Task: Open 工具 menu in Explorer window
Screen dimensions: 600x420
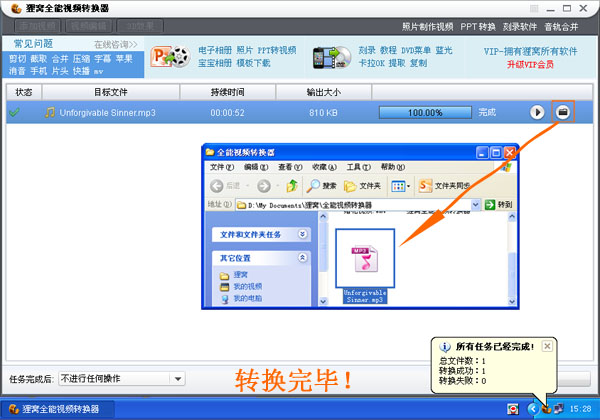Action: (x=359, y=167)
